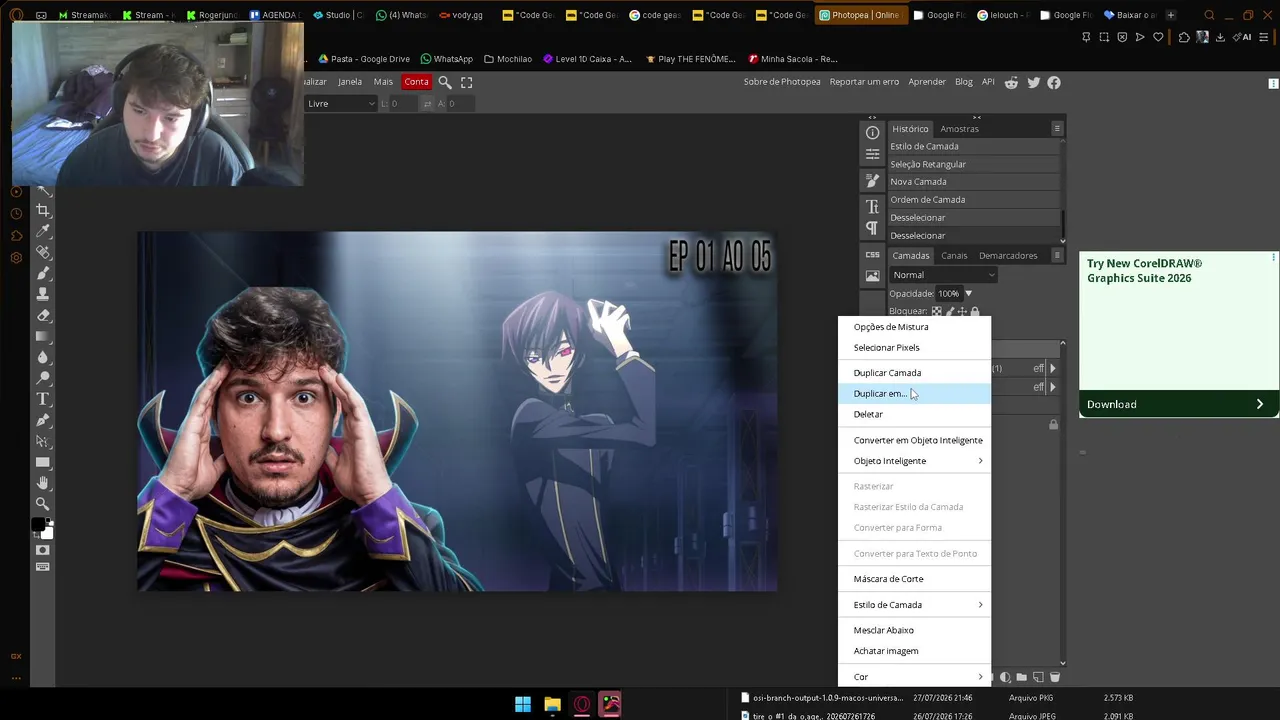
Task: Click the Delete layer trash icon
Action: pos(1054,677)
